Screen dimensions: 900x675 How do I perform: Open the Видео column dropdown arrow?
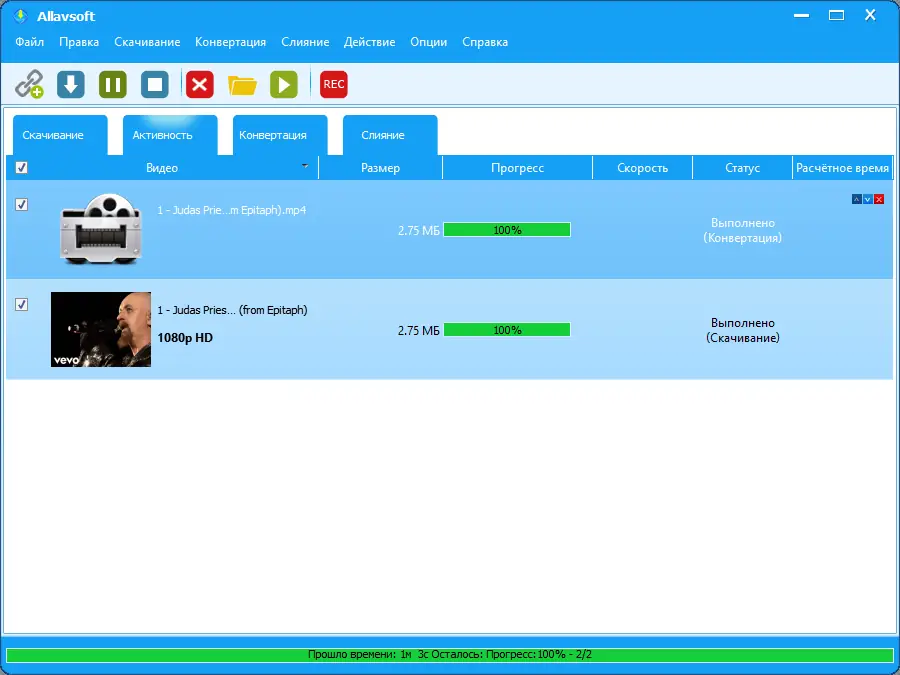coord(305,166)
